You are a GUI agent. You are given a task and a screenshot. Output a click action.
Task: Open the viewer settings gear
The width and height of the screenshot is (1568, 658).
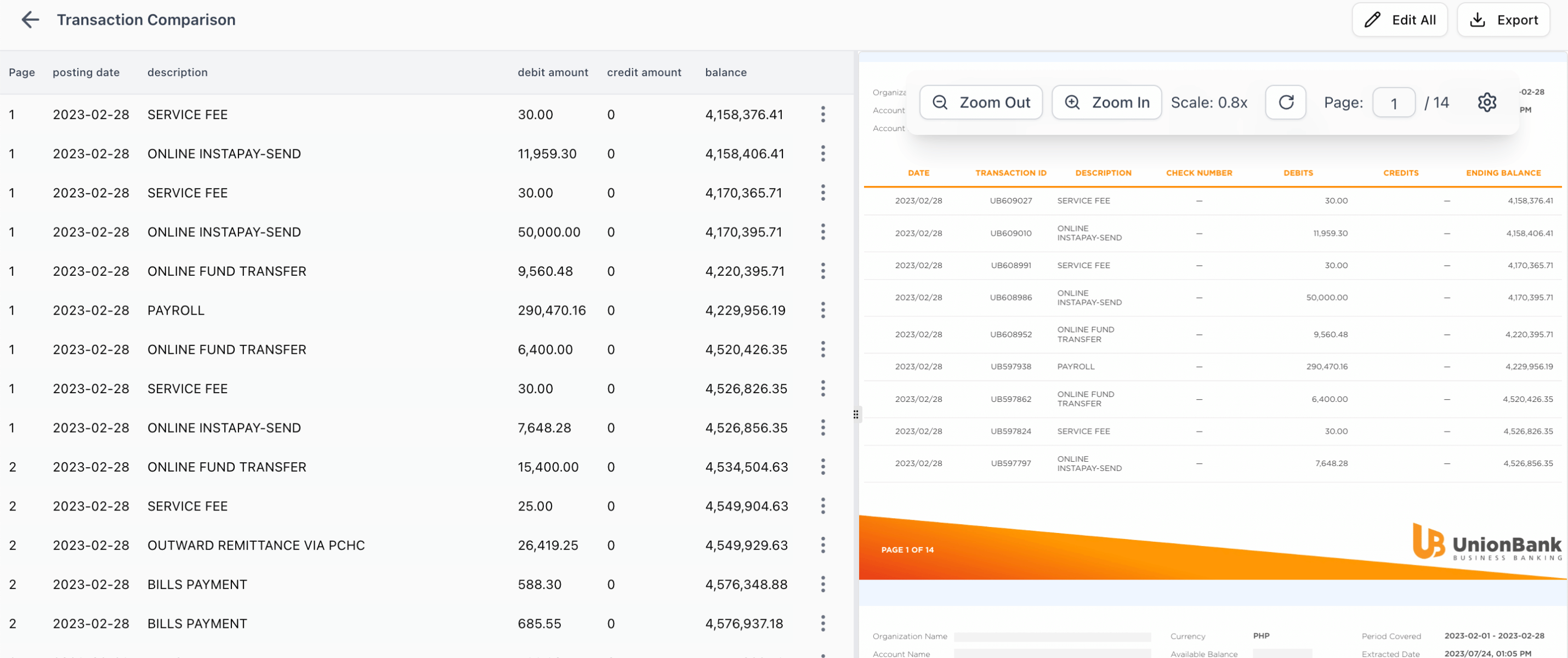[1487, 101]
